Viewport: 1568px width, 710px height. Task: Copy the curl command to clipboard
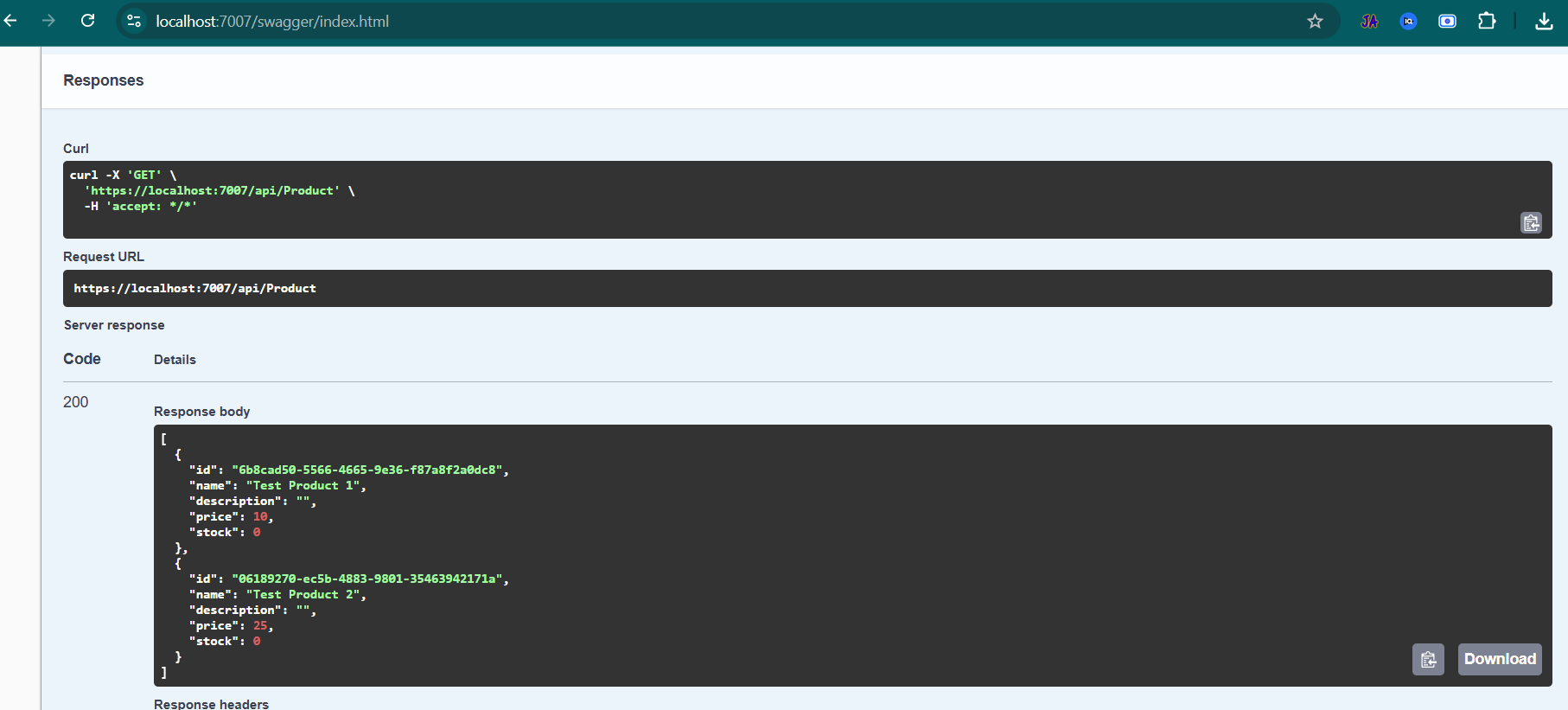(x=1531, y=223)
